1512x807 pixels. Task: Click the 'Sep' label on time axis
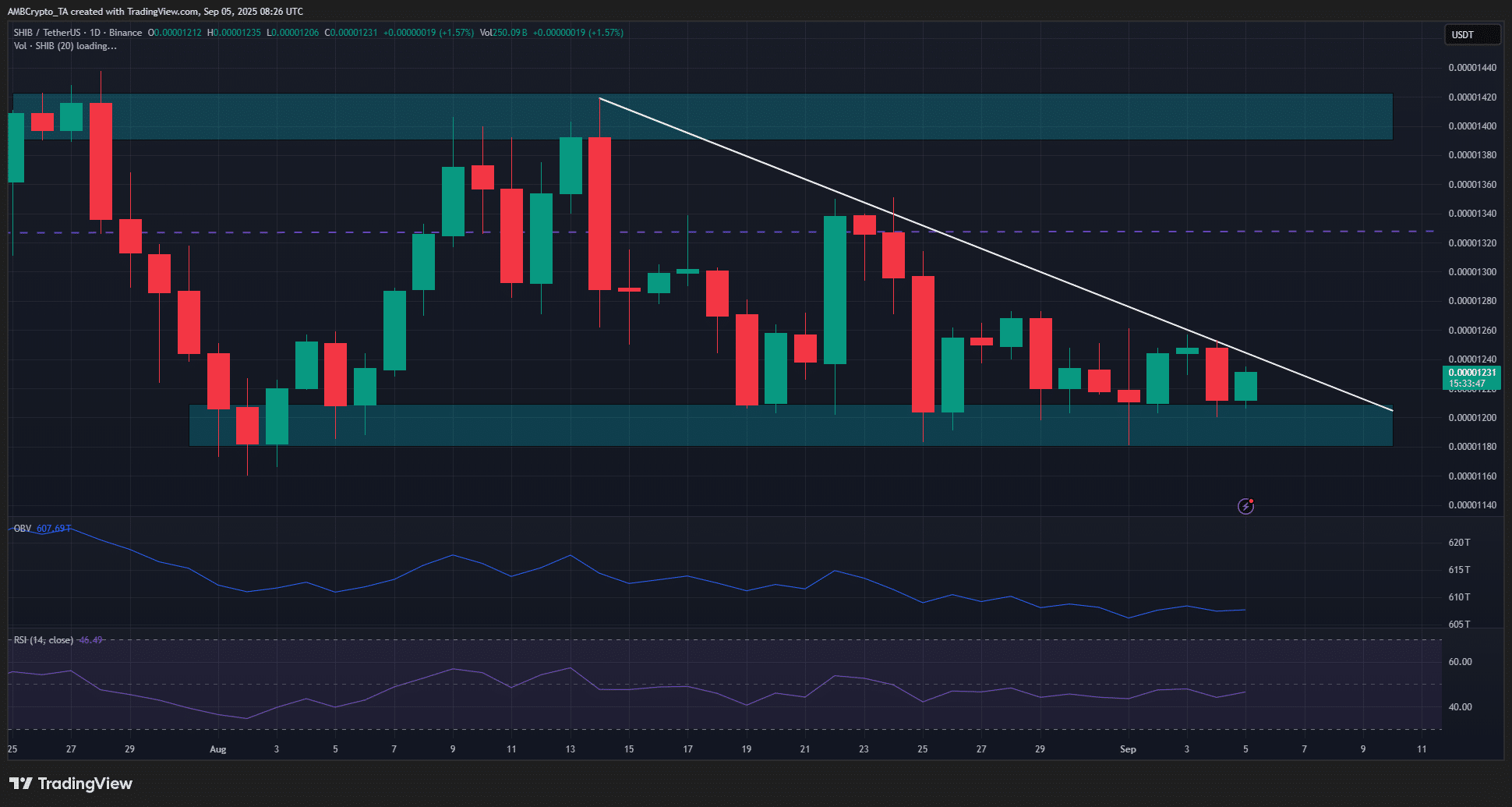1128,749
